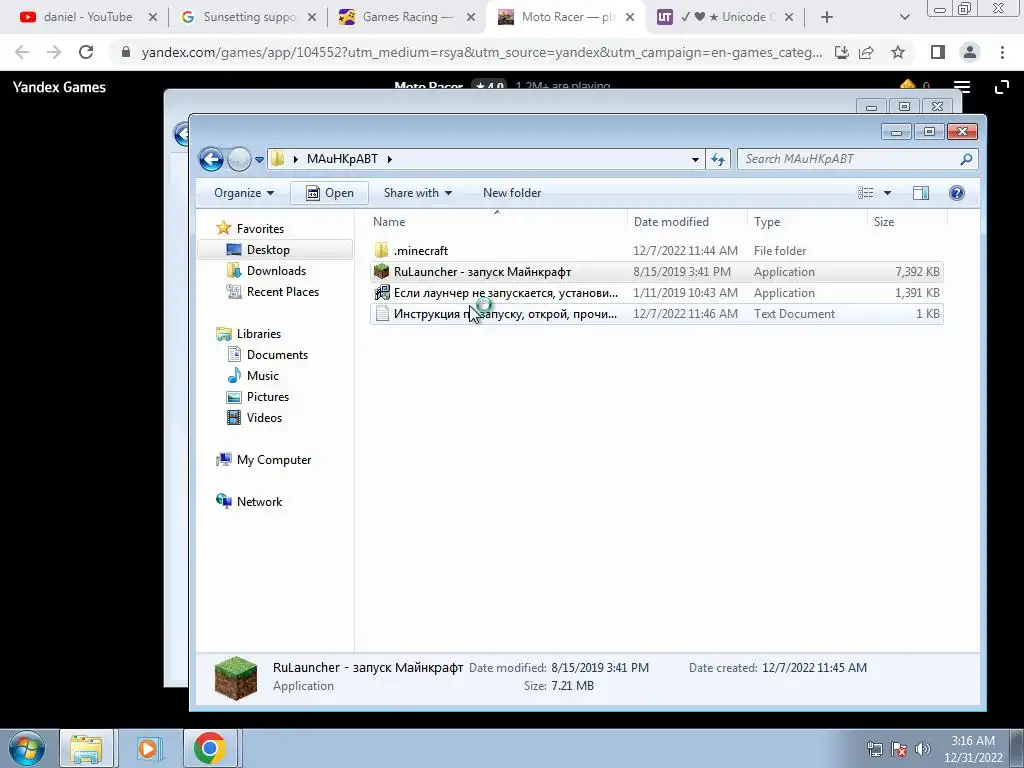Screen dimensions: 1024x768
Task: Select the file starting with Если лаунчер
Action: [x=656, y=293]
